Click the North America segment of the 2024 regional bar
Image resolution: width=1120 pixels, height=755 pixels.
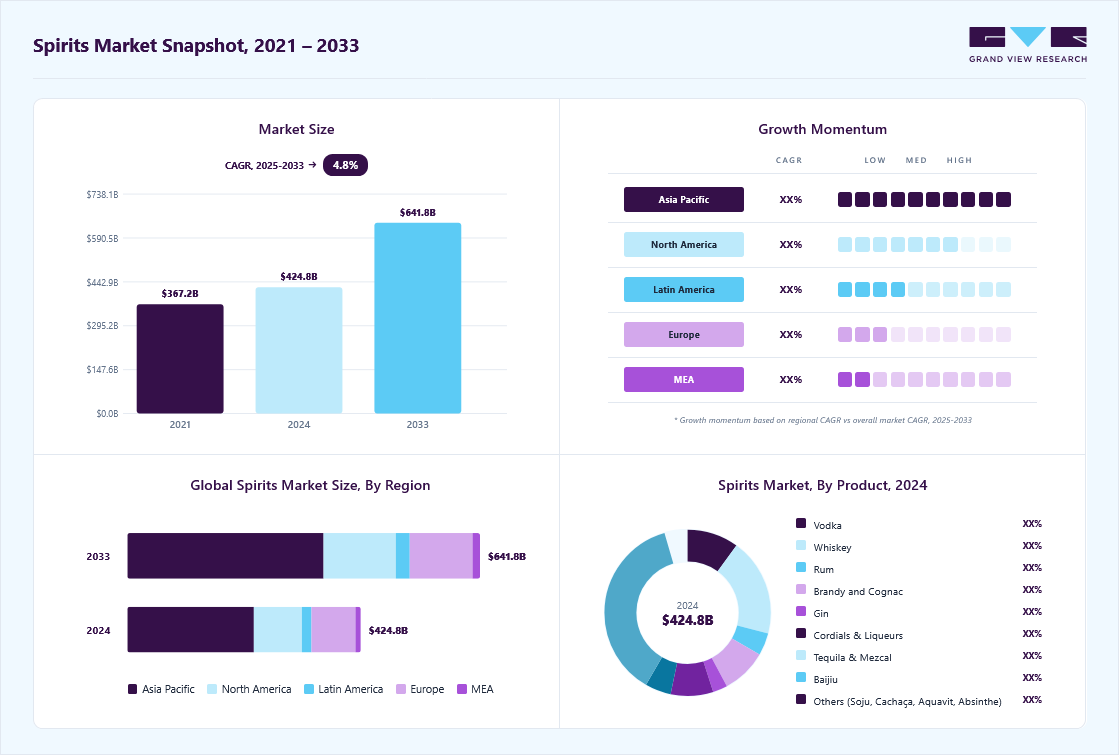tap(278, 629)
